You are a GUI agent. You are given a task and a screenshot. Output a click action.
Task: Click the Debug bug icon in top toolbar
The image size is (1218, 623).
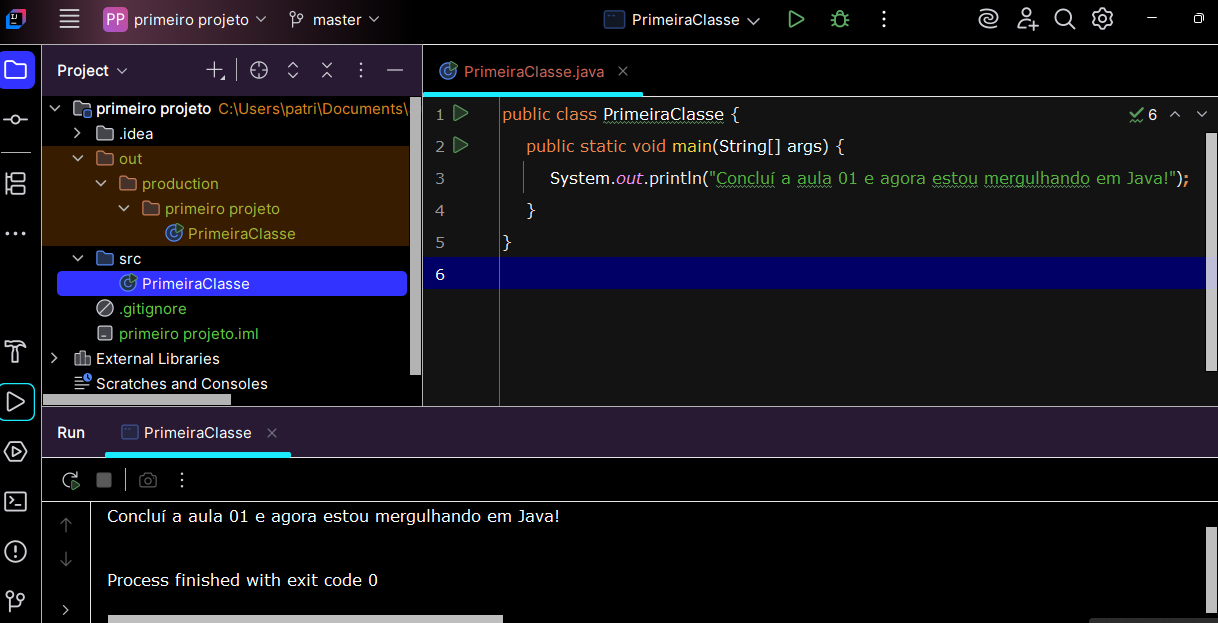tap(839, 19)
